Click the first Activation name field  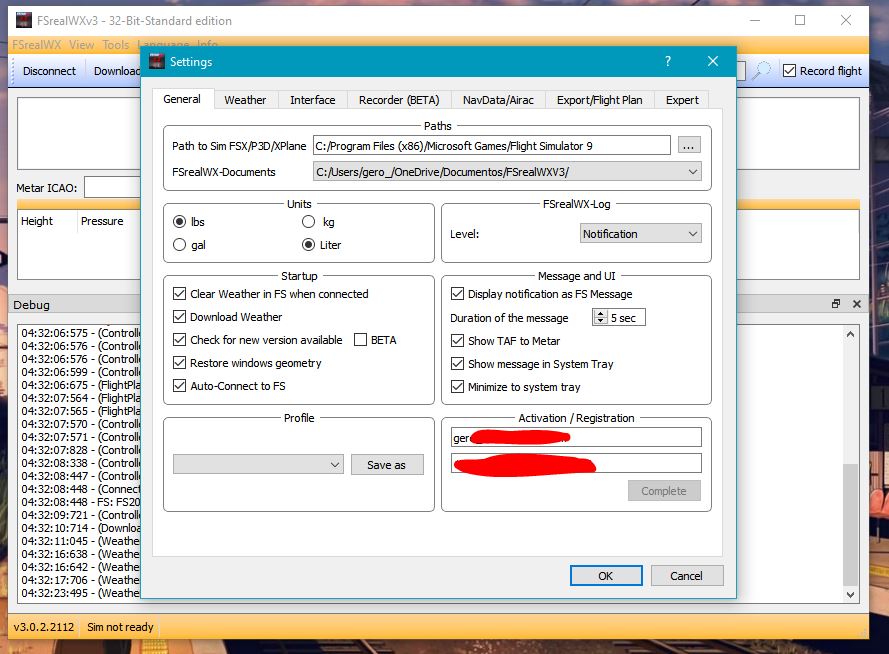point(576,437)
